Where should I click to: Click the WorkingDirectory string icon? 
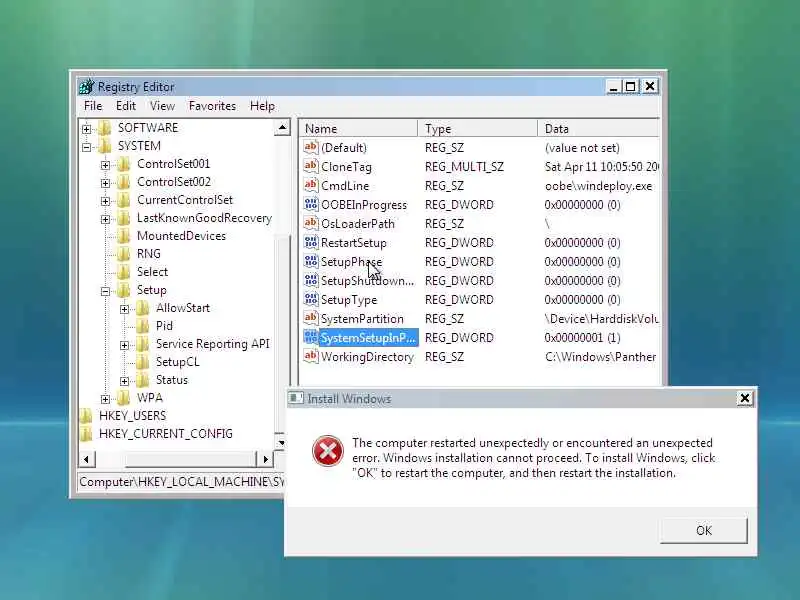[311, 356]
